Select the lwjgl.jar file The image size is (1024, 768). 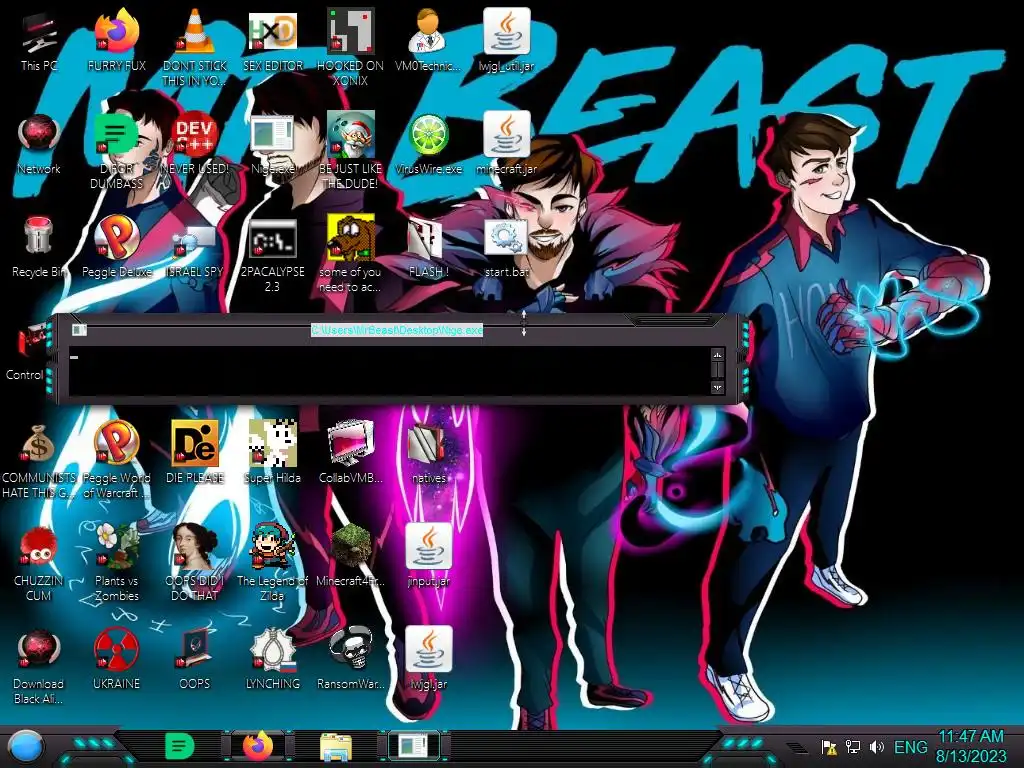(428, 660)
